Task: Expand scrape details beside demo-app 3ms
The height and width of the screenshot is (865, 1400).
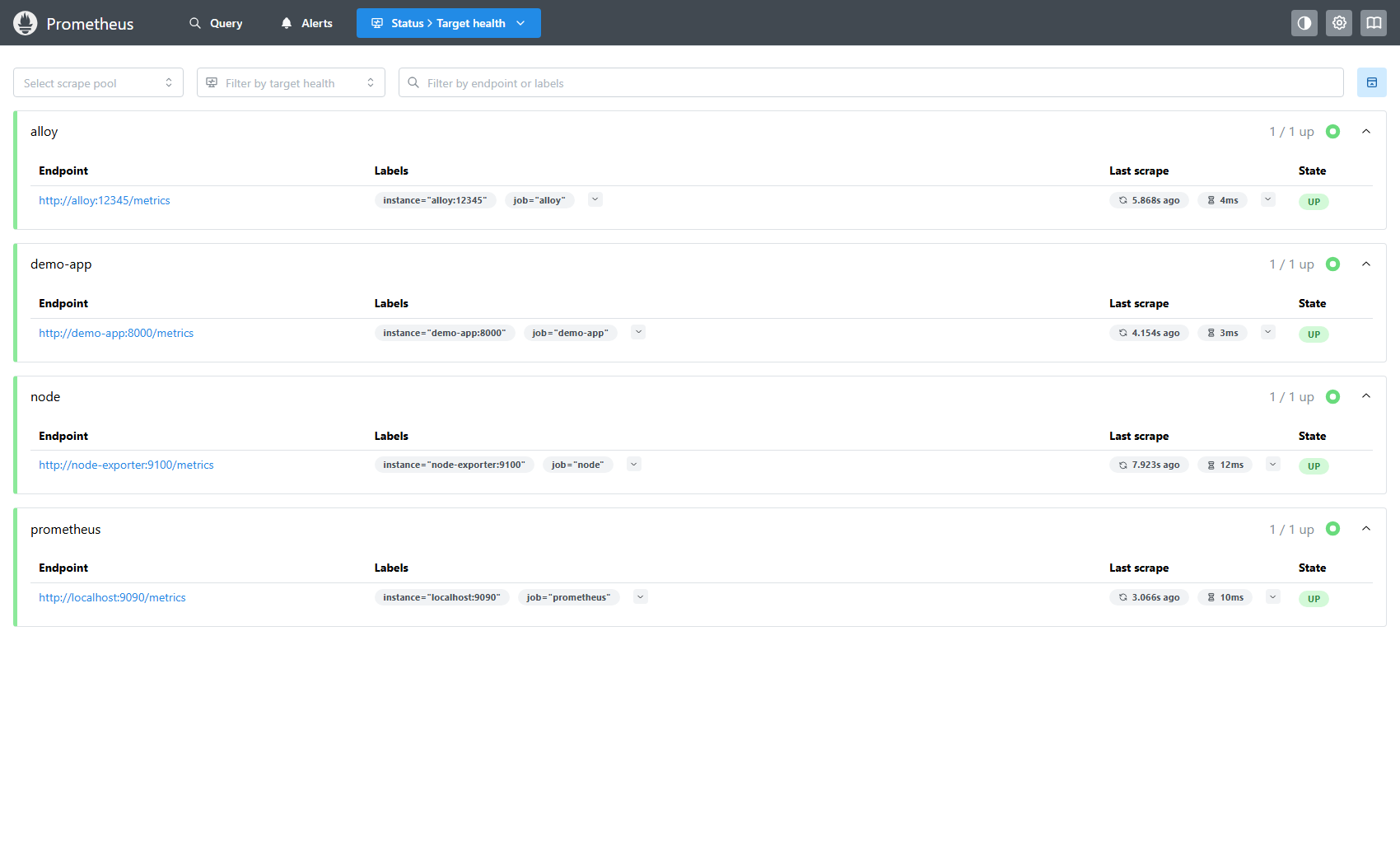Action: click(x=1268, y=332)
